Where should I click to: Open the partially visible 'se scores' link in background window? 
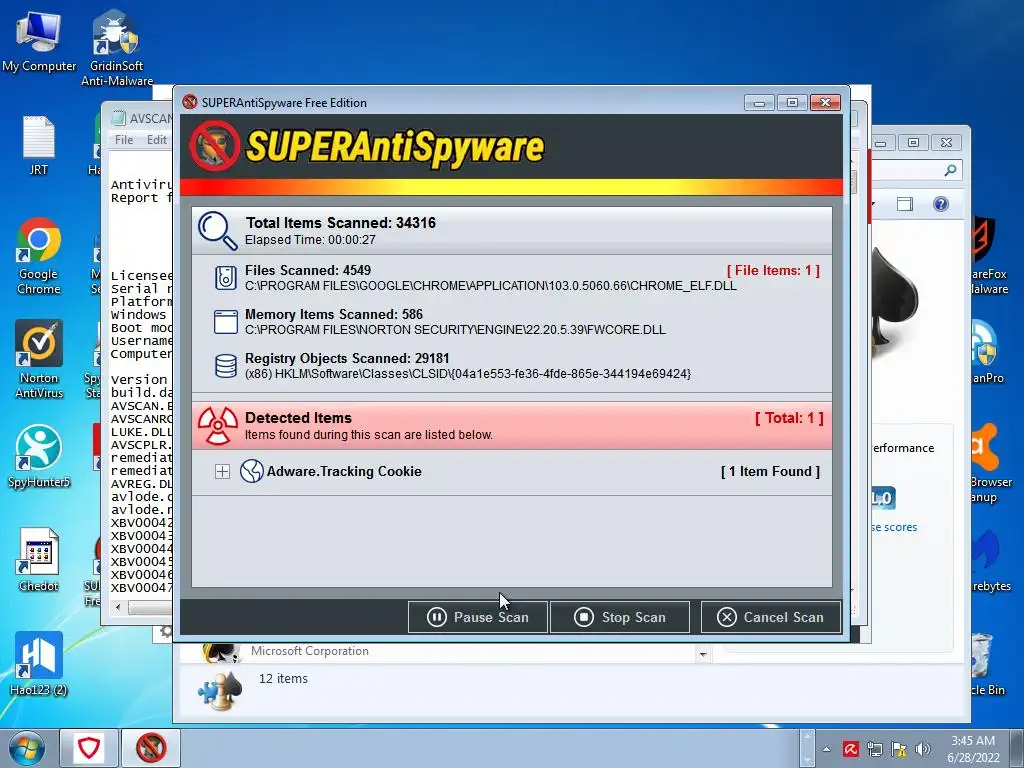894,527
